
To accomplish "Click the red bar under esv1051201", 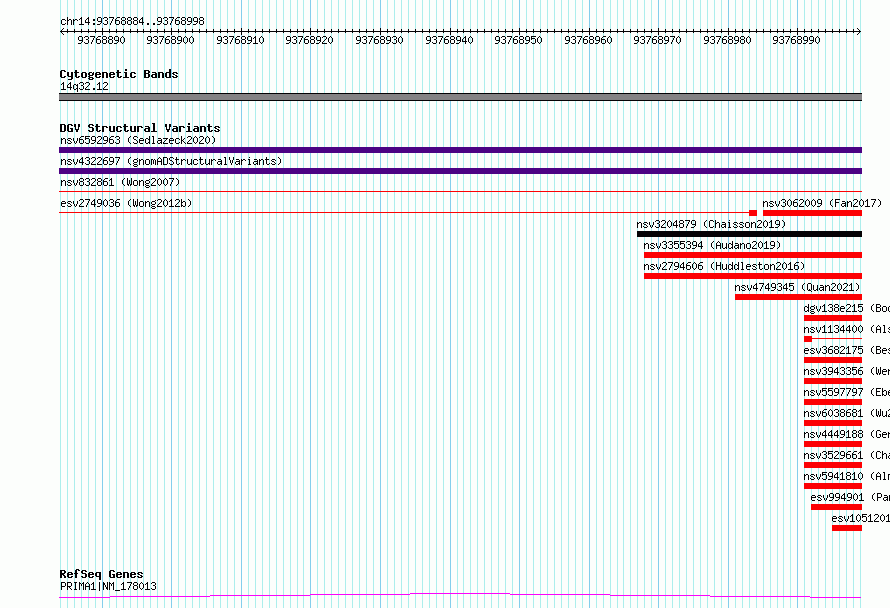I will [847, 528].
